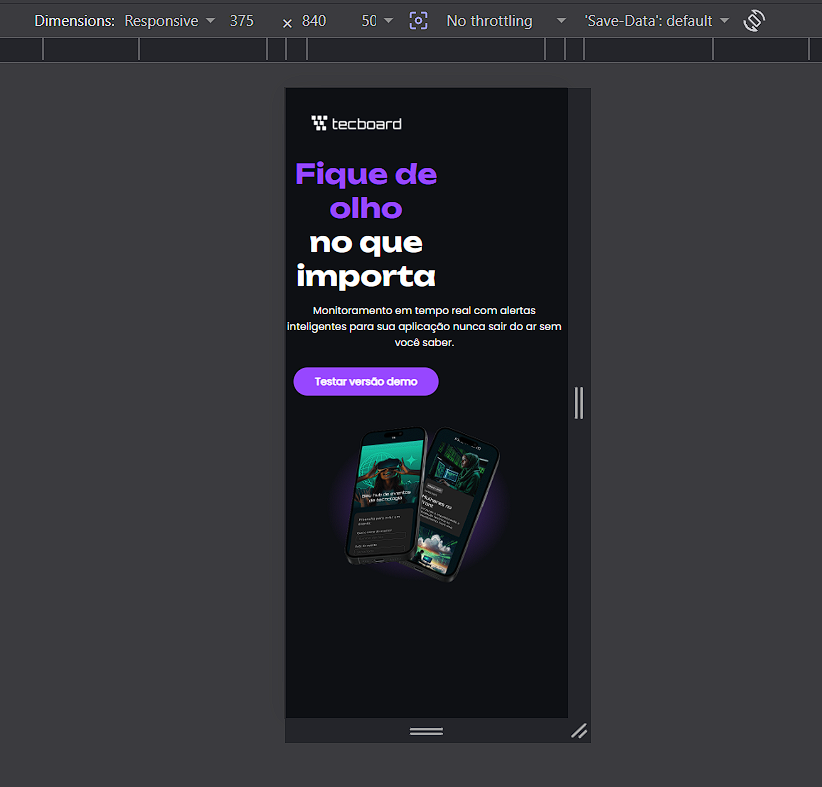
Task: Open the Dimensions Responsive device dropdown
Action: click(169, 21)
